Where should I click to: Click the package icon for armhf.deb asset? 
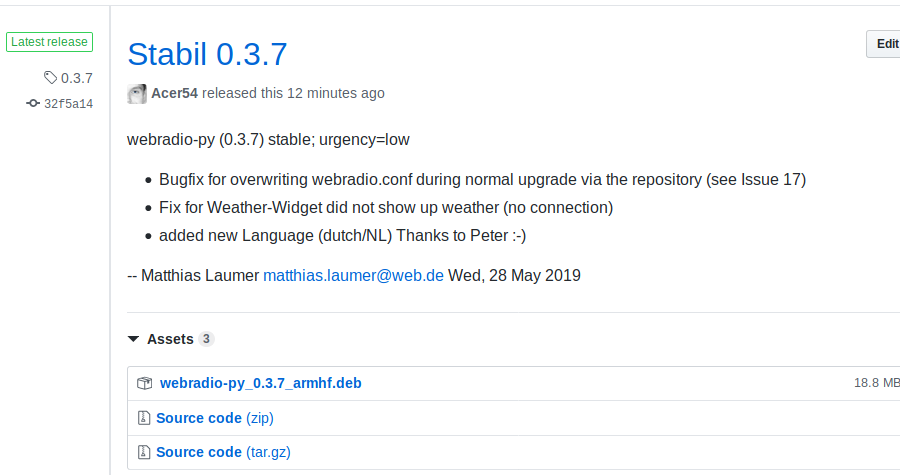pos(145,383)
